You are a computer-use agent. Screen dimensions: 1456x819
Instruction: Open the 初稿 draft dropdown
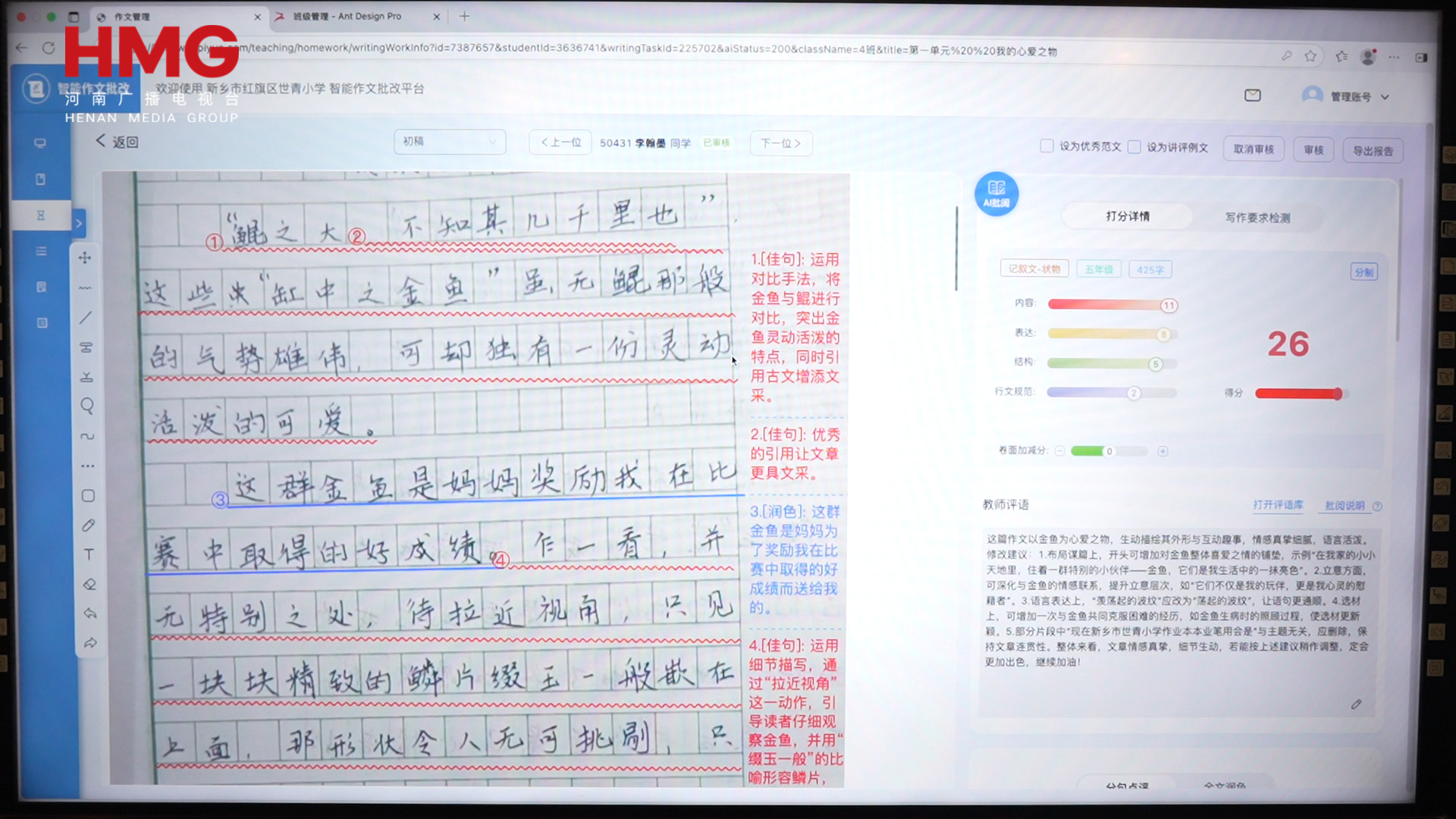click(x=449, y=142)
